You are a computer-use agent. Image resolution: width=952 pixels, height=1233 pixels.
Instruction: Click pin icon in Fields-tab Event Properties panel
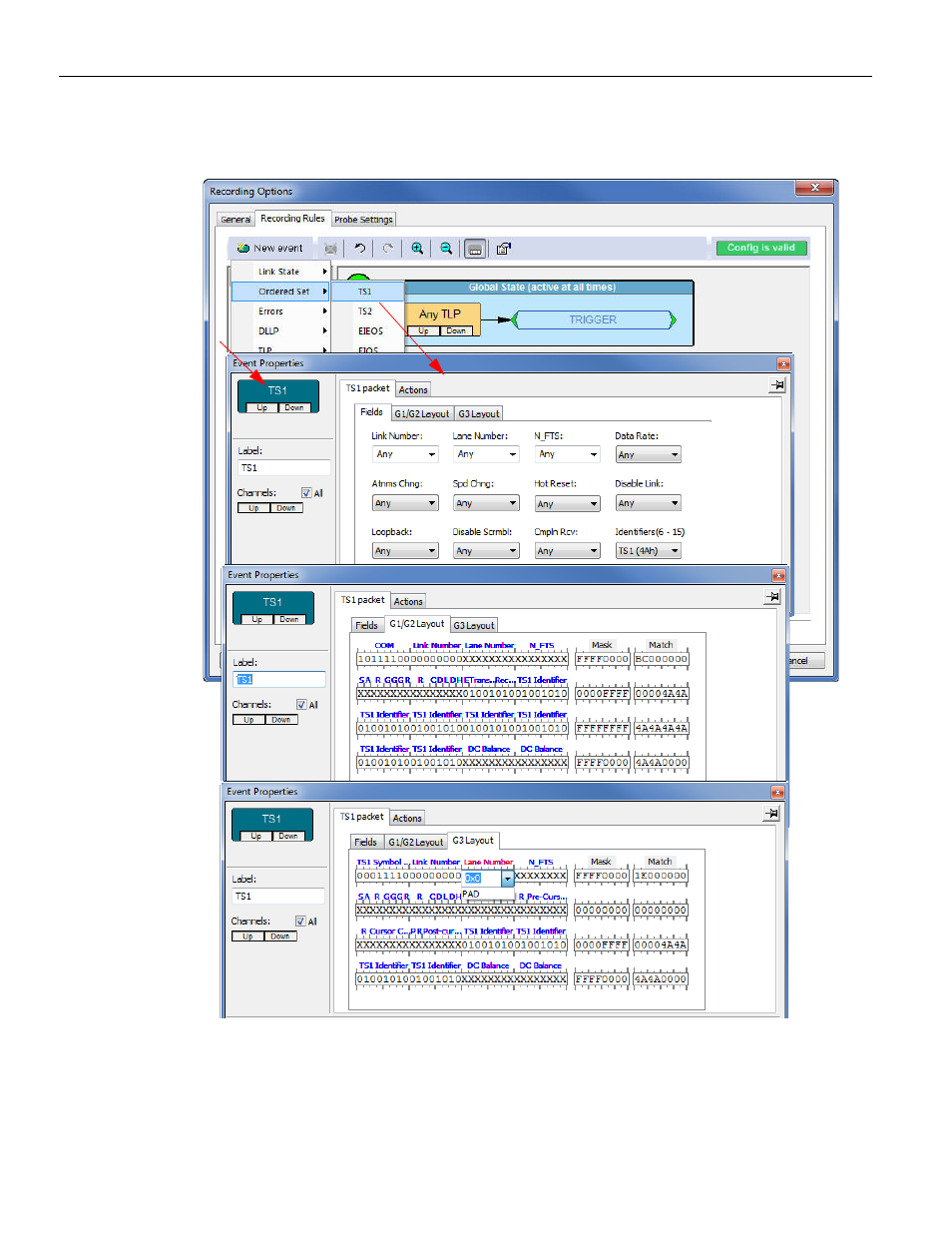click(777, 385)
